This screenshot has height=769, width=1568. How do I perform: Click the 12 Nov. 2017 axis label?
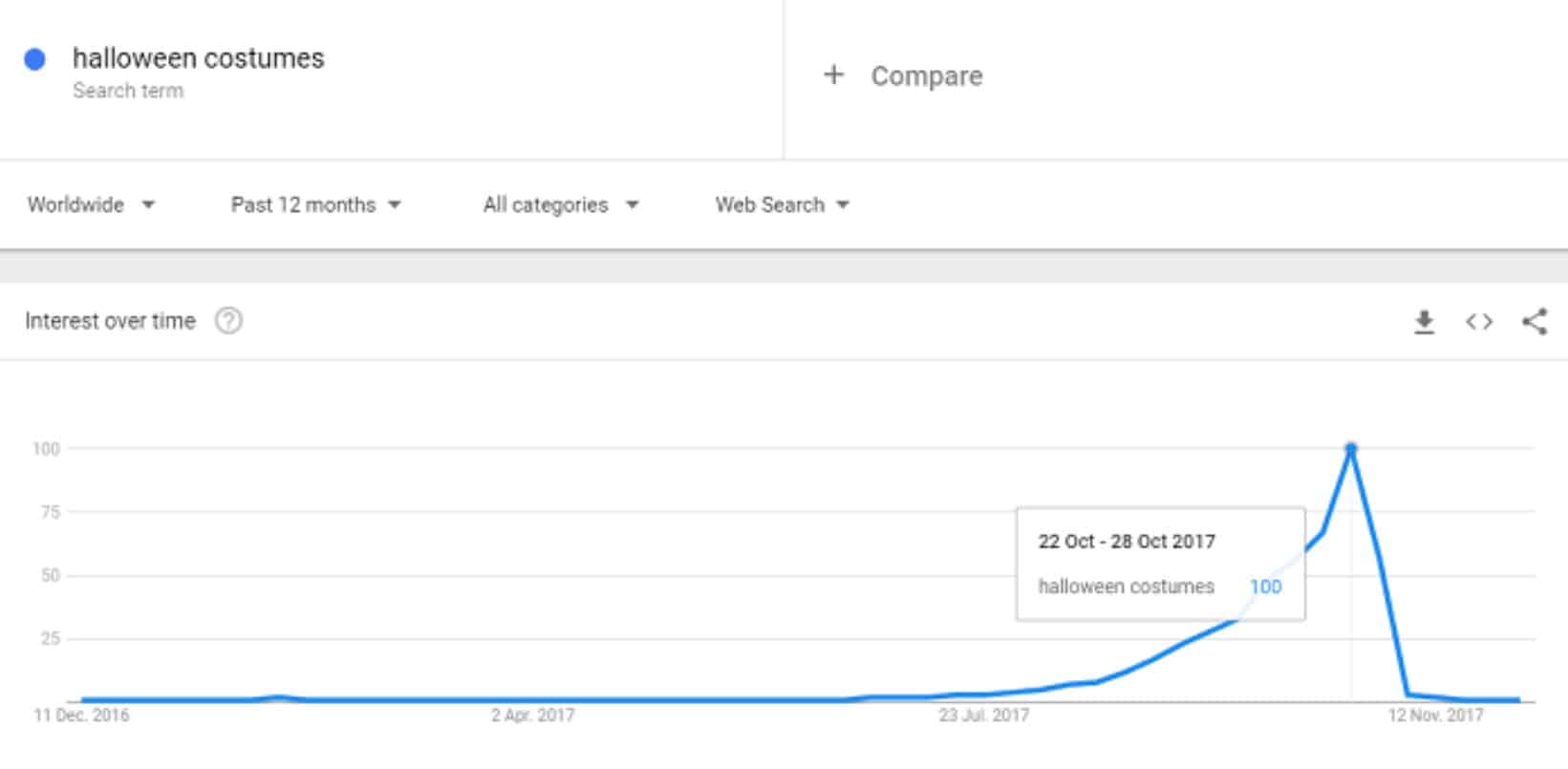pos(1435,715)
